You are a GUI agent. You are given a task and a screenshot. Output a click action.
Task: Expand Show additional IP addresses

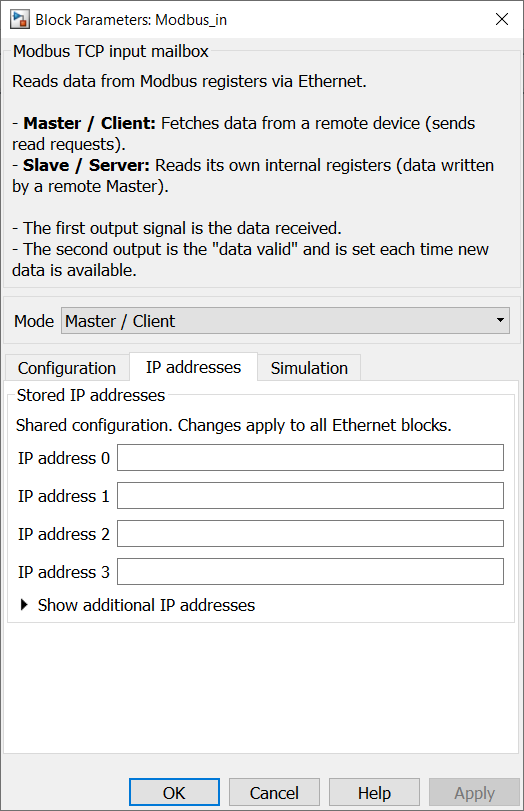137,605
